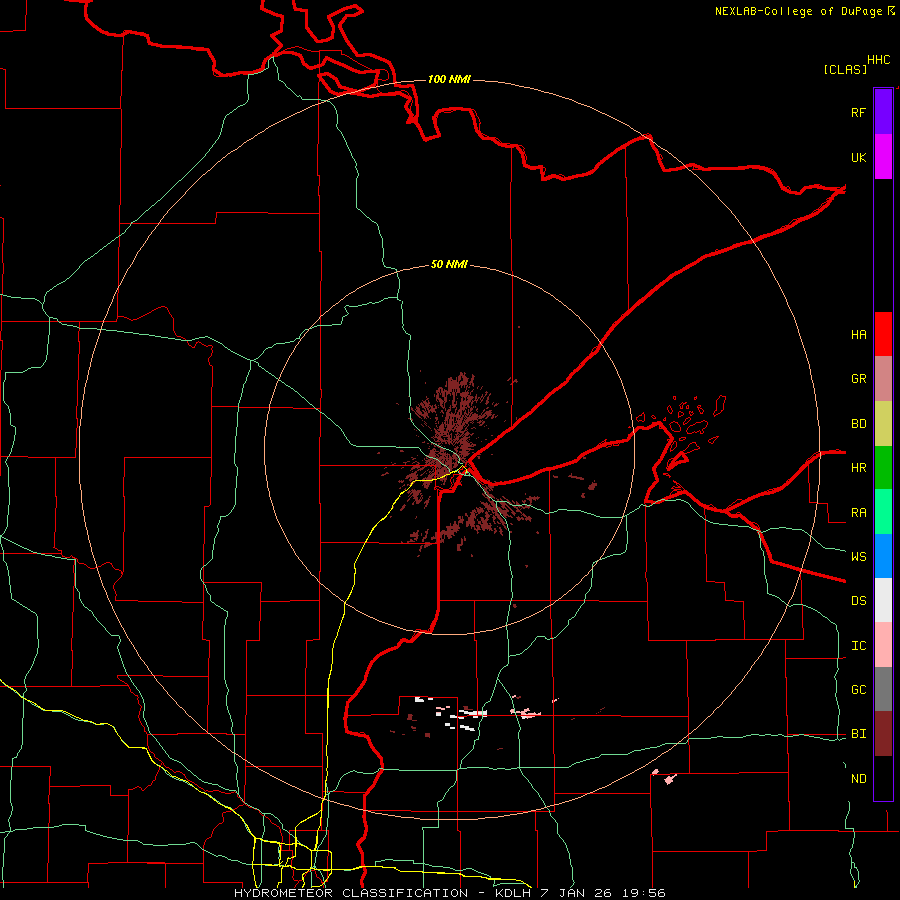Click the HYDROMETEOR CLASSIFICATION title text
Viewport: 900px width, 900px height.
pyautogui.click(x=351, y=893)
